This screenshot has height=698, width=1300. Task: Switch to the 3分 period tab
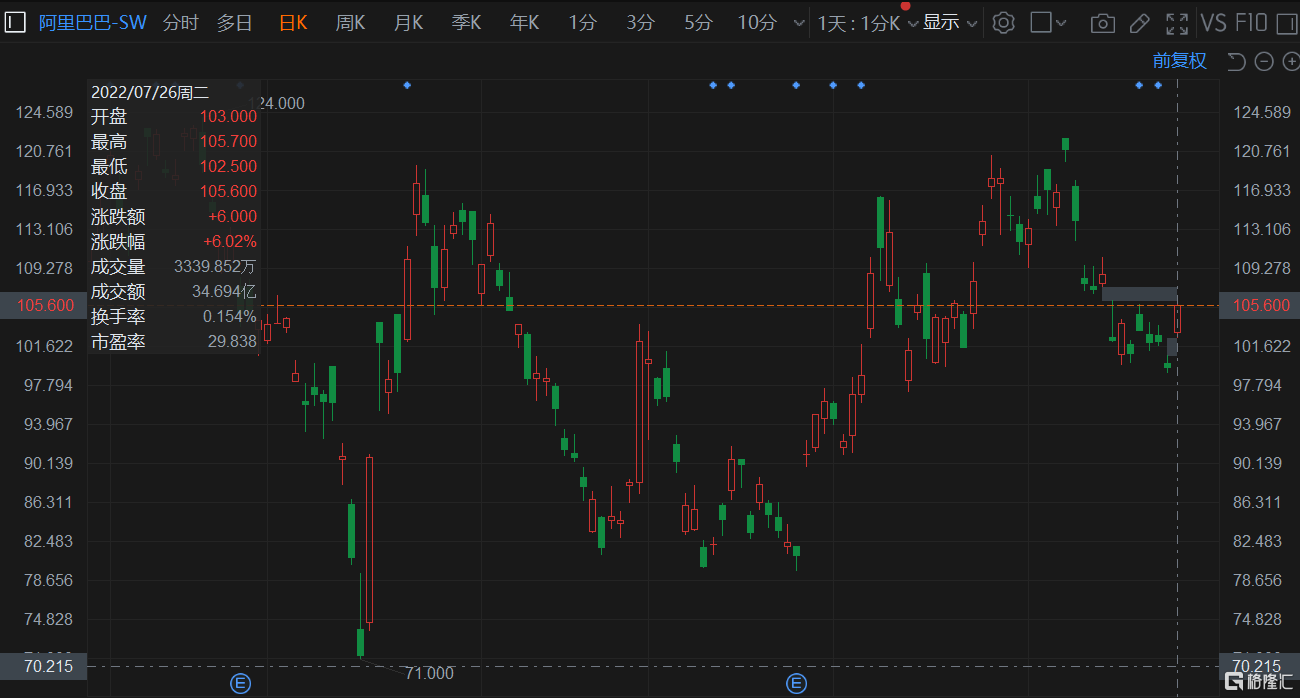click(641, 23)
